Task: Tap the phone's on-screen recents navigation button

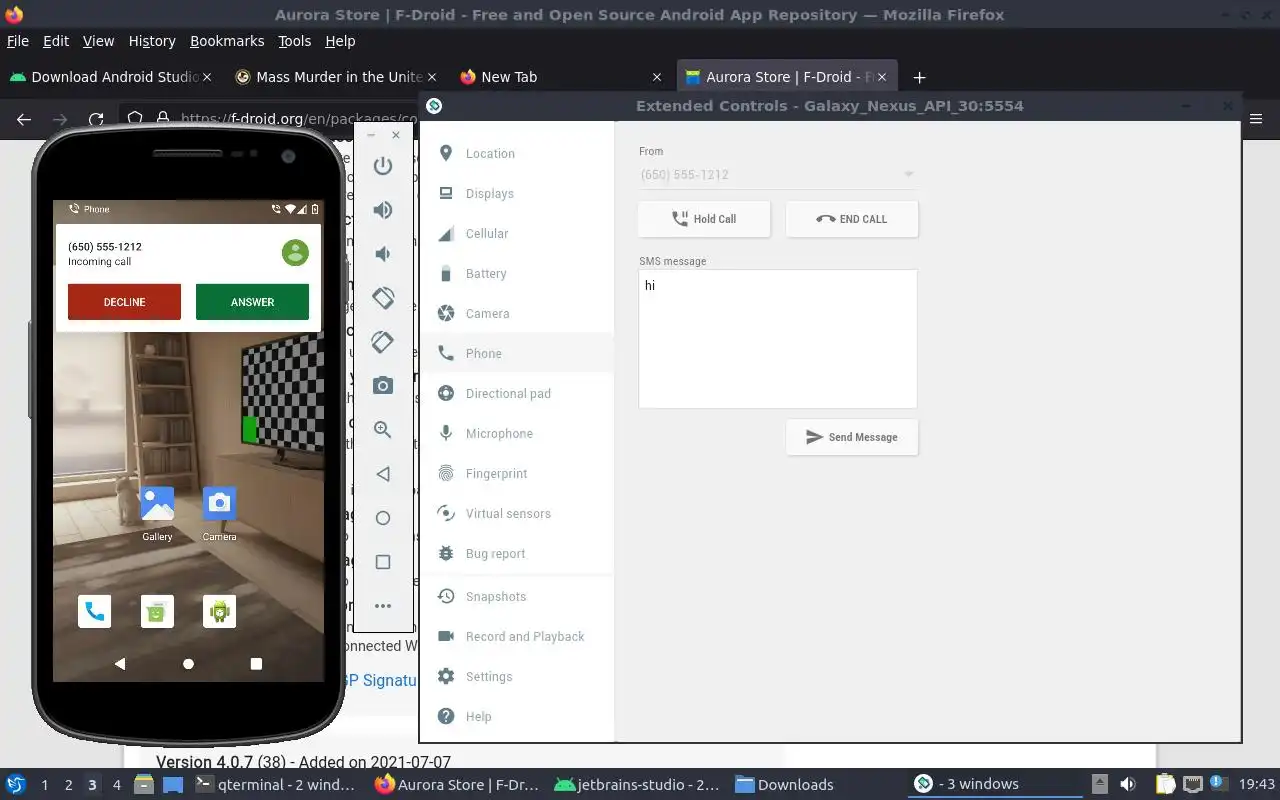Action: pyautogui.click(x=256, y=664)
